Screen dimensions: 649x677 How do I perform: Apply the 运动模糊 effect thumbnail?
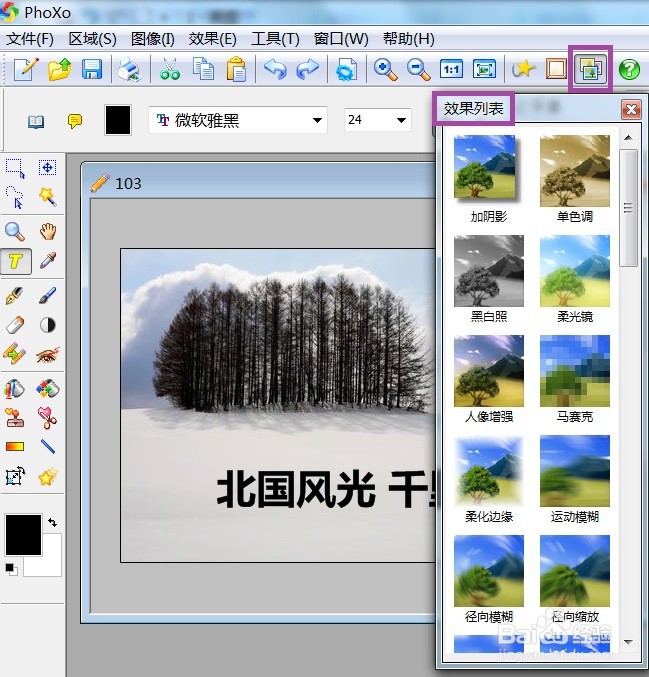[575, 471]
